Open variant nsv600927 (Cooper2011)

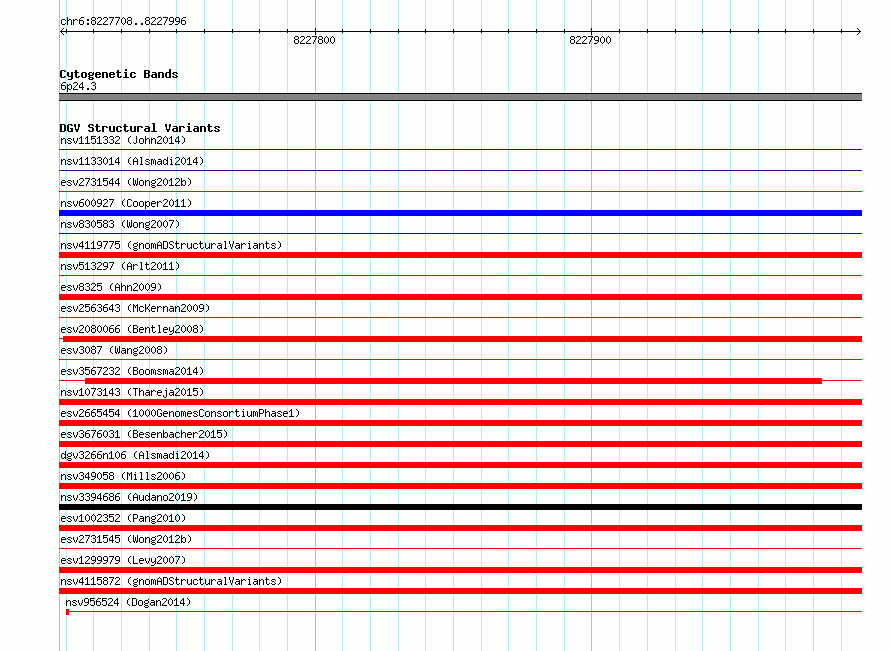pyautogui.click(x=126, y=203)
